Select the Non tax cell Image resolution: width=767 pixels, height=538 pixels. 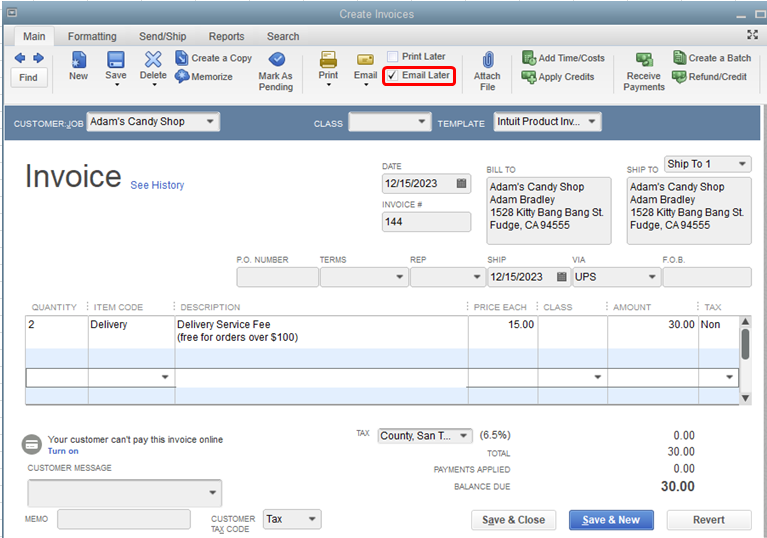point(718,332)
